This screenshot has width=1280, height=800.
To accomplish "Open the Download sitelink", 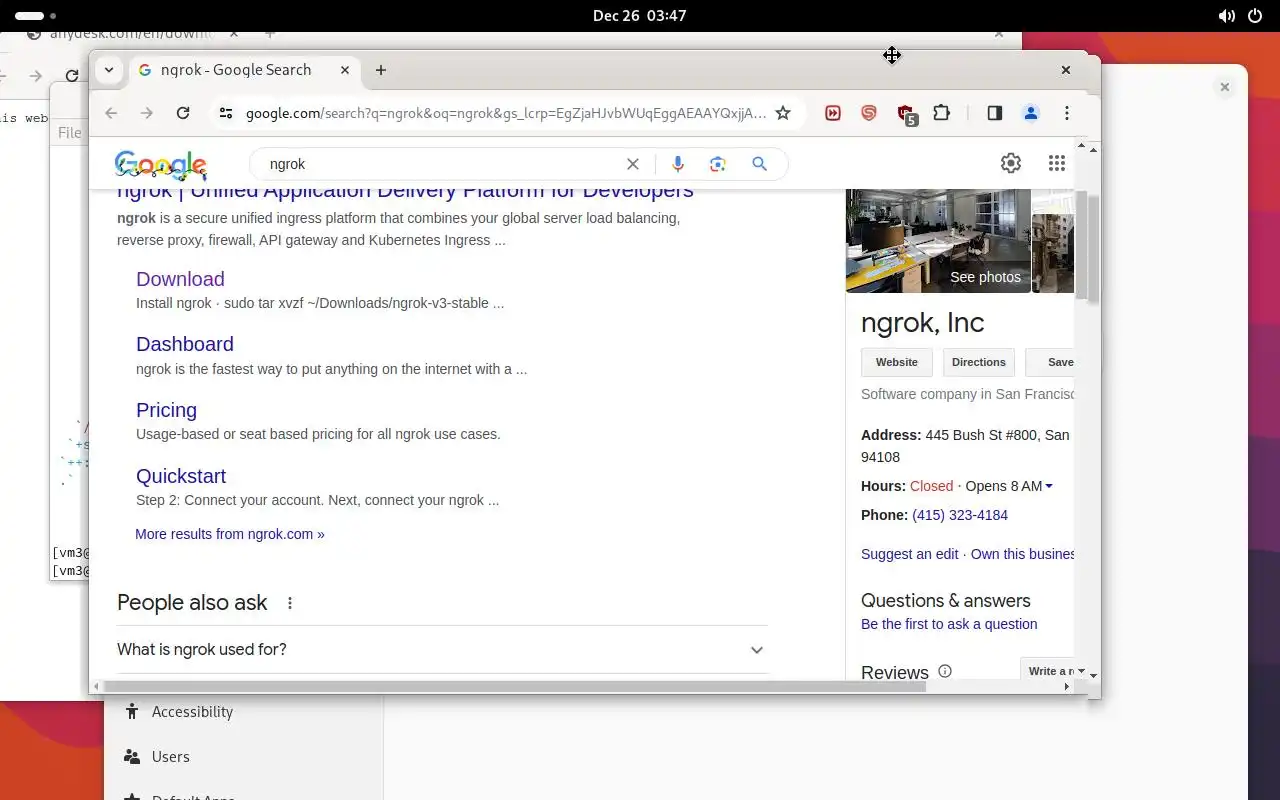I will tap(180, 279).
